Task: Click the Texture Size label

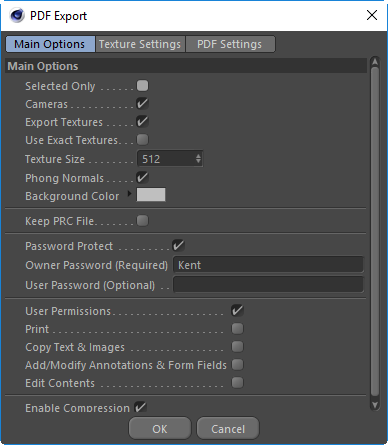Action: coord(55,159)
